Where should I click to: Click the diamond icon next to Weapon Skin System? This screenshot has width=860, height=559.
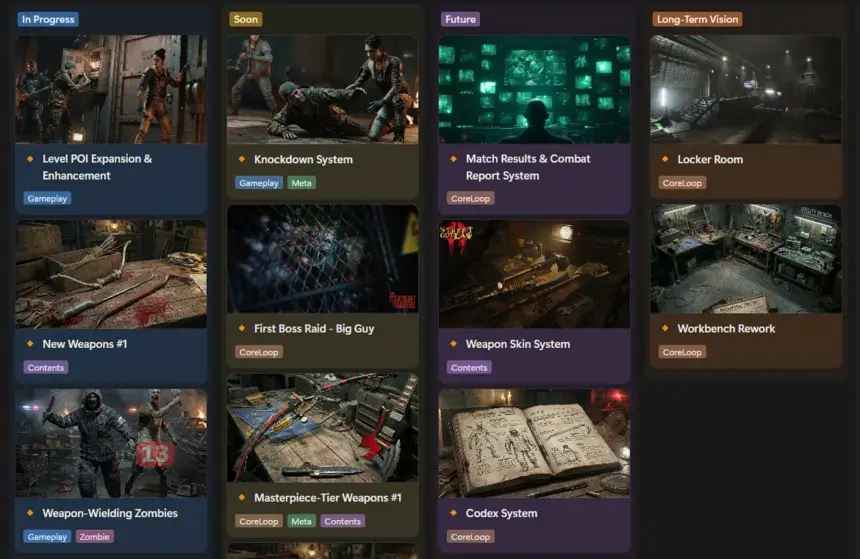[x=454, y=344]
